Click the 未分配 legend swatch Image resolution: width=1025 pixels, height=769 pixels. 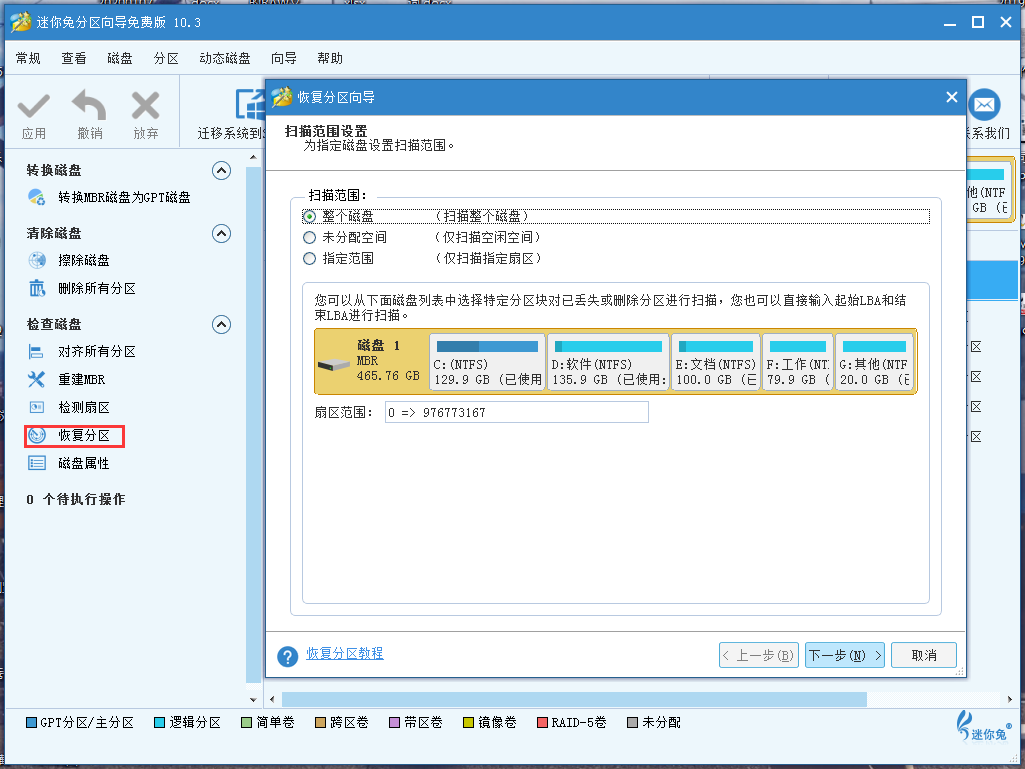coord(632,723)
